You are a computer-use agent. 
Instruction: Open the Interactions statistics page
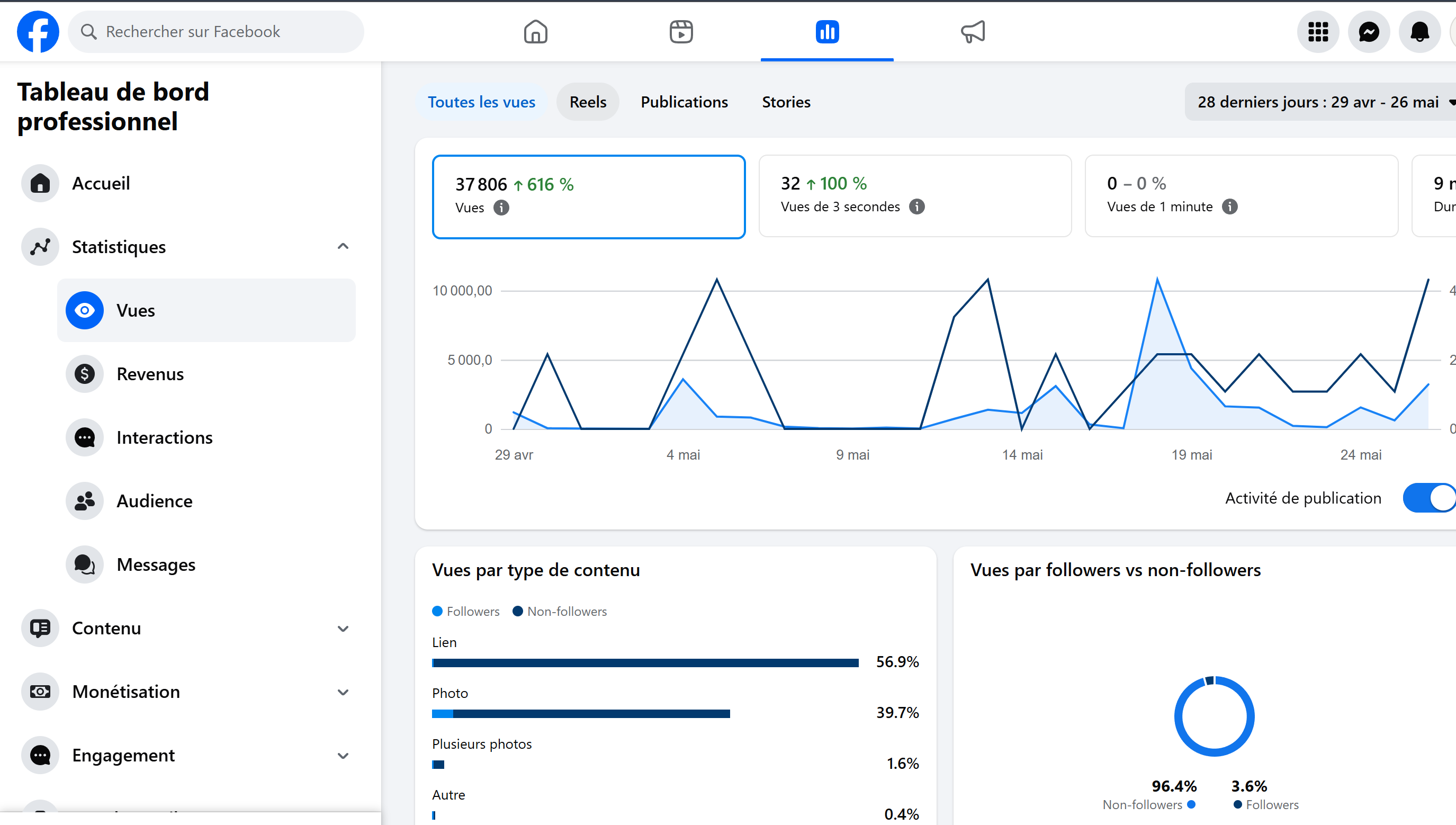coord(206,437)
